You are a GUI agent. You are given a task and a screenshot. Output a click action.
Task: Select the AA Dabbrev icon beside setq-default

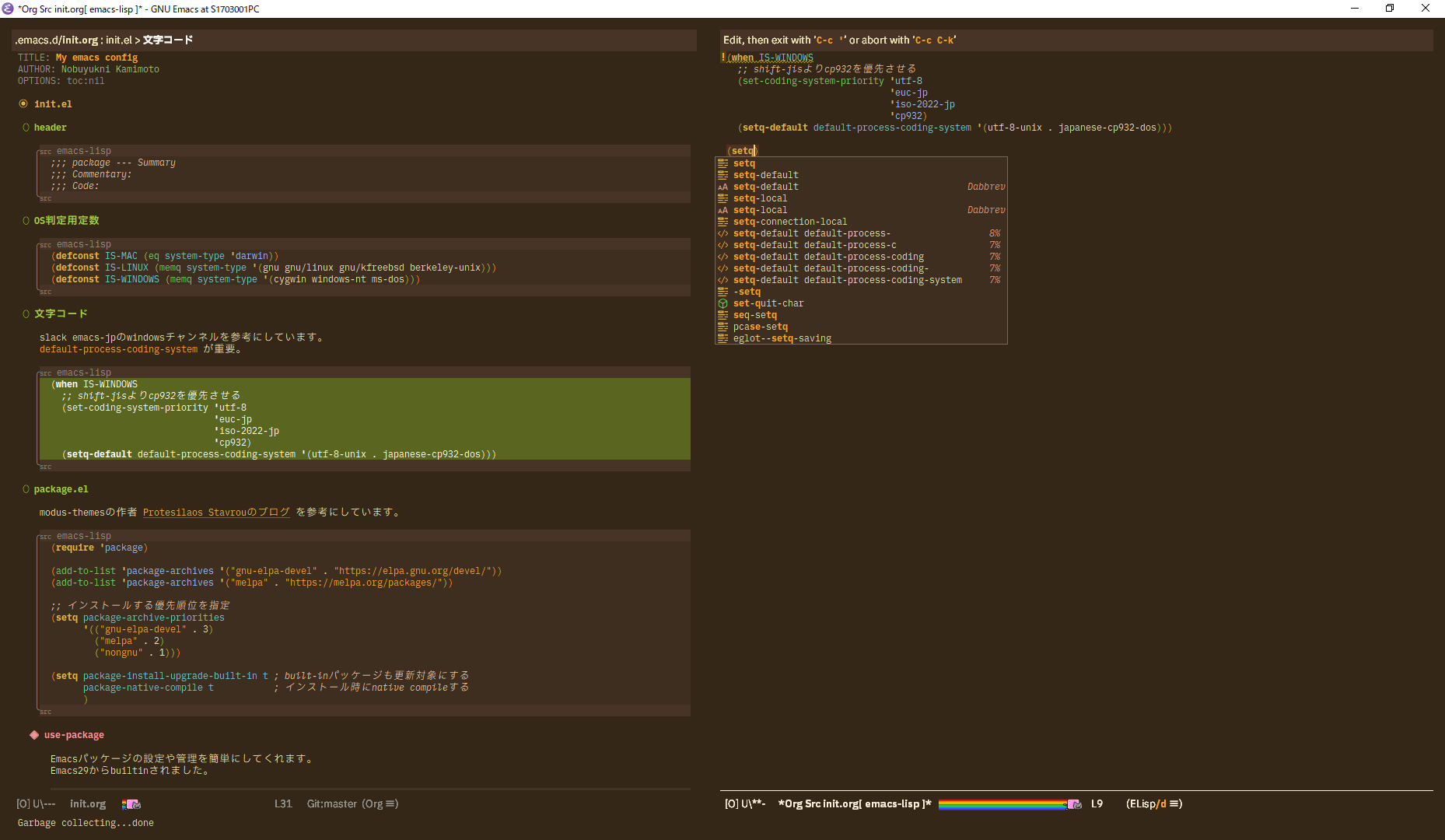(x=723, y=187)
